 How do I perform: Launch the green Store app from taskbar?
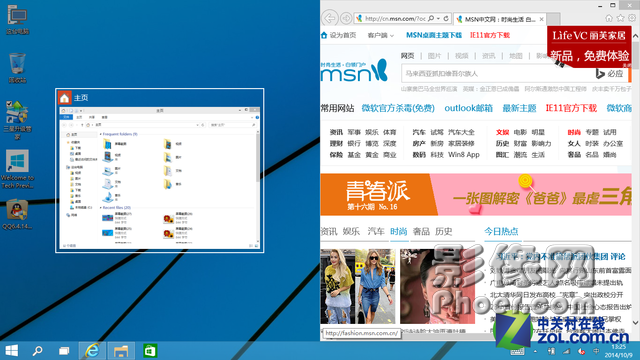click(150, 351)
